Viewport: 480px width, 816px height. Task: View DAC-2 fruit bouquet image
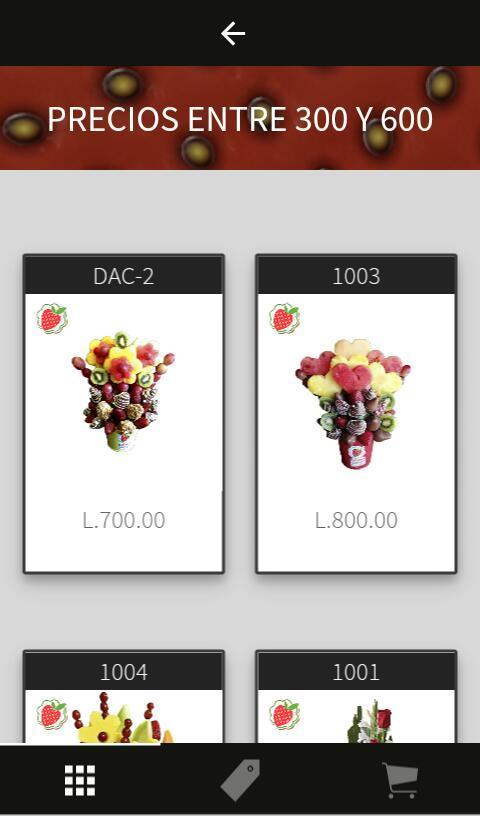tap(123, 391)
